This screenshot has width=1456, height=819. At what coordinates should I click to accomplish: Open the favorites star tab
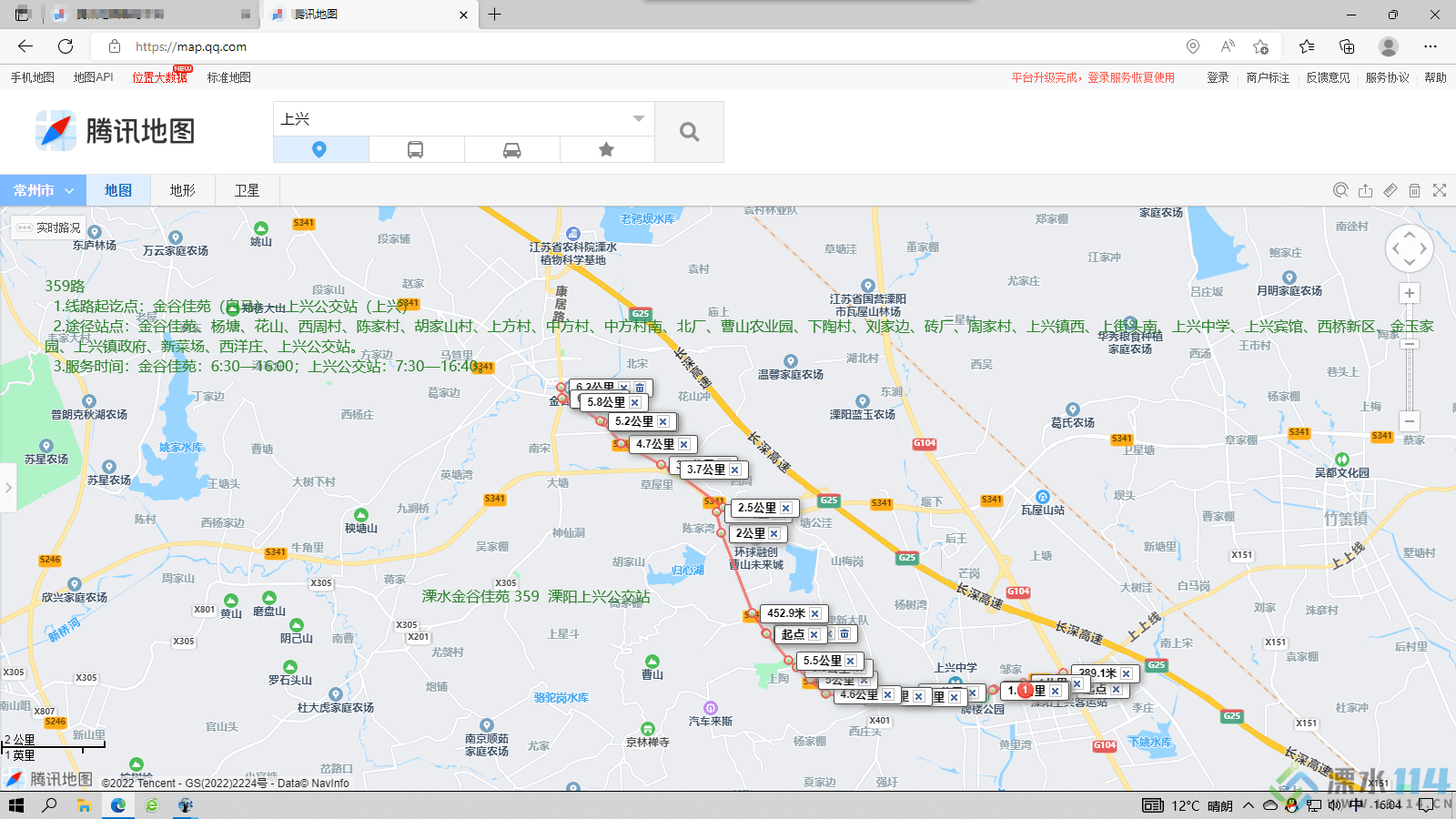click(x=607, y=149)
